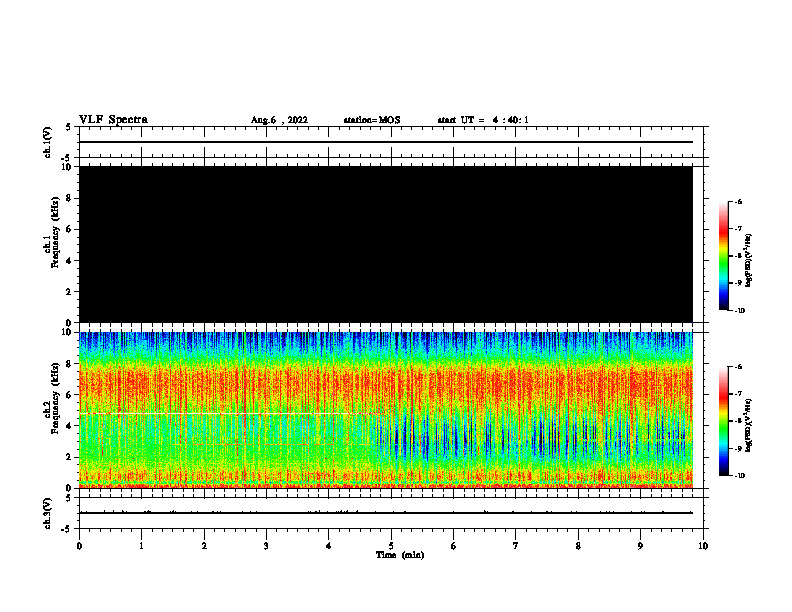Click the time axis tick label "8"
792x612 pixels.
(x=578, y=546)
